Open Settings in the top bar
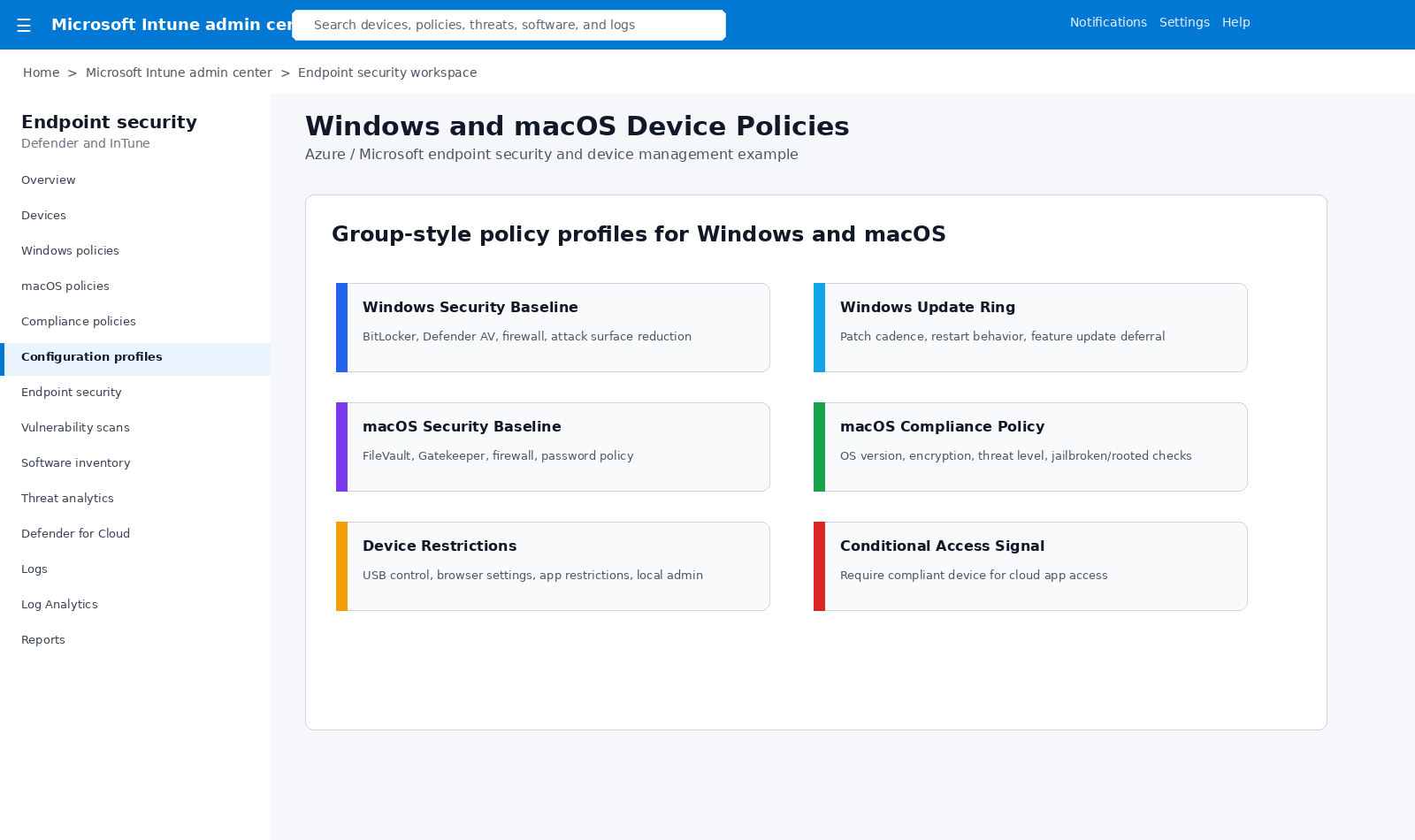The height and width of the screenshot is (840, 1415). (1184, 22)
